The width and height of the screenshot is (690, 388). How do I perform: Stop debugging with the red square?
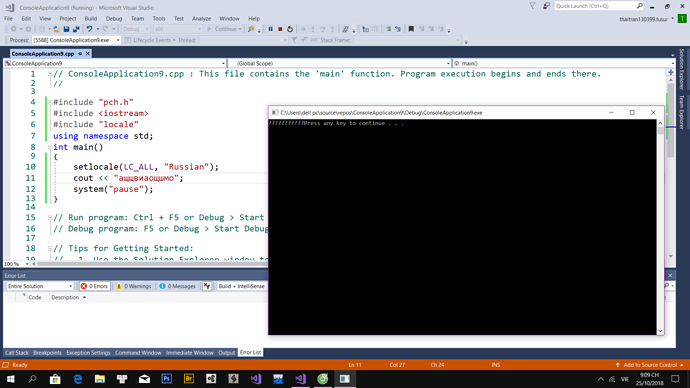[x=280, y=29]
